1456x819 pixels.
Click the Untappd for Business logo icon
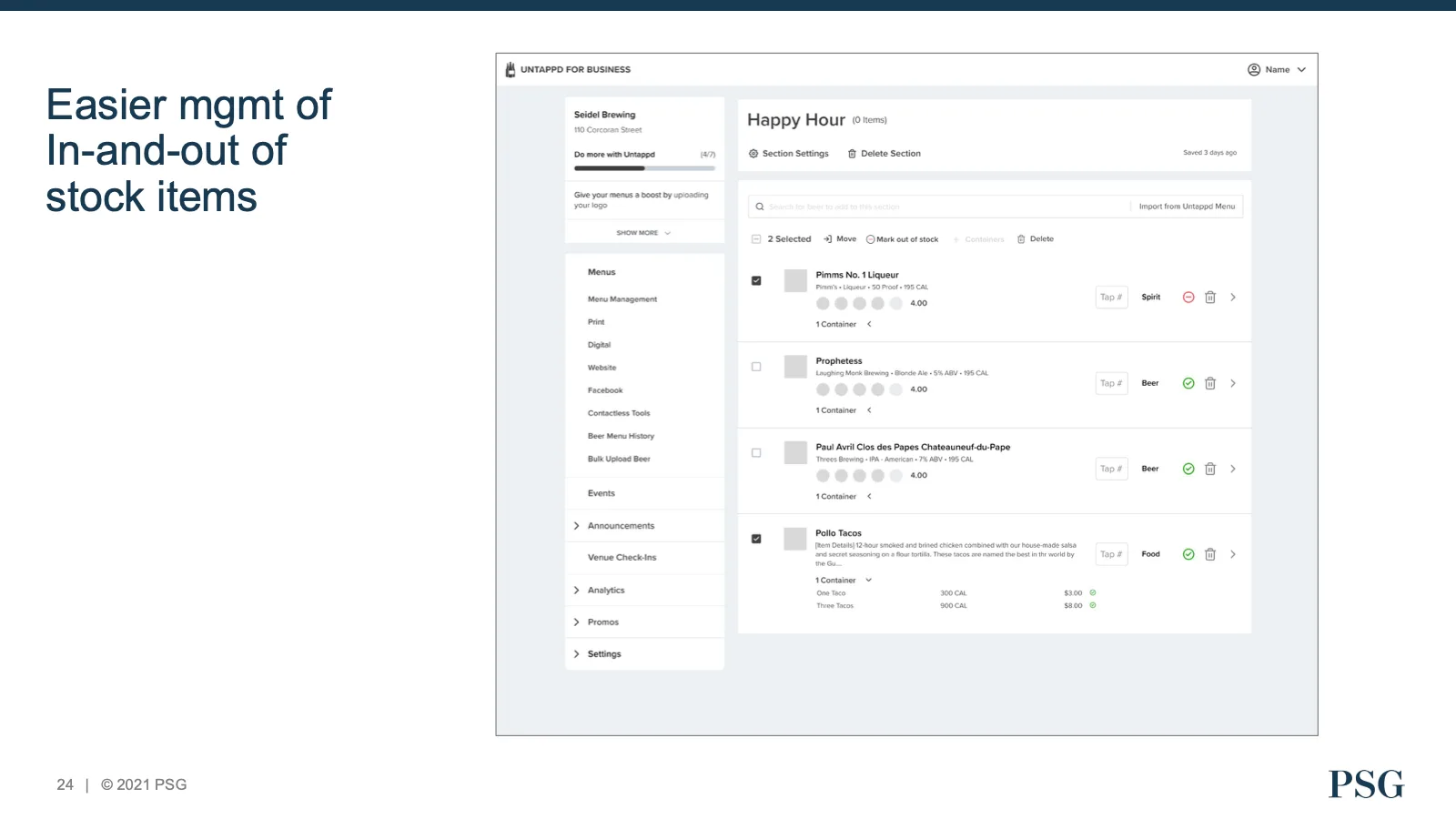coord(511,69)
